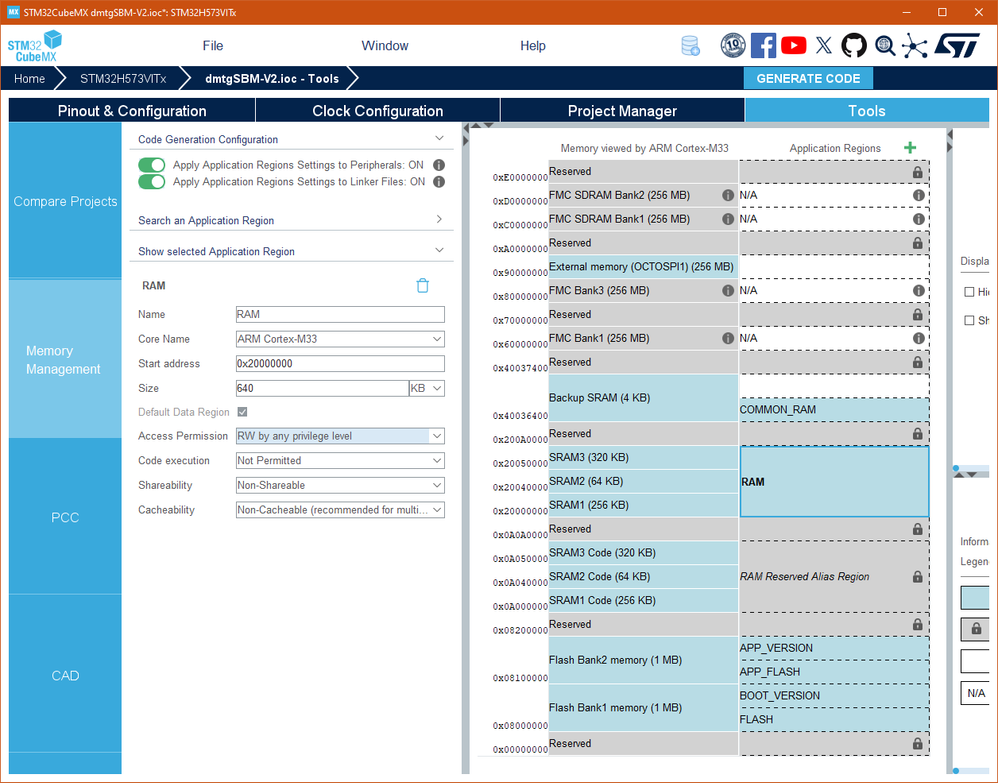Open Memory Management tool

click(x=65, y=360)
